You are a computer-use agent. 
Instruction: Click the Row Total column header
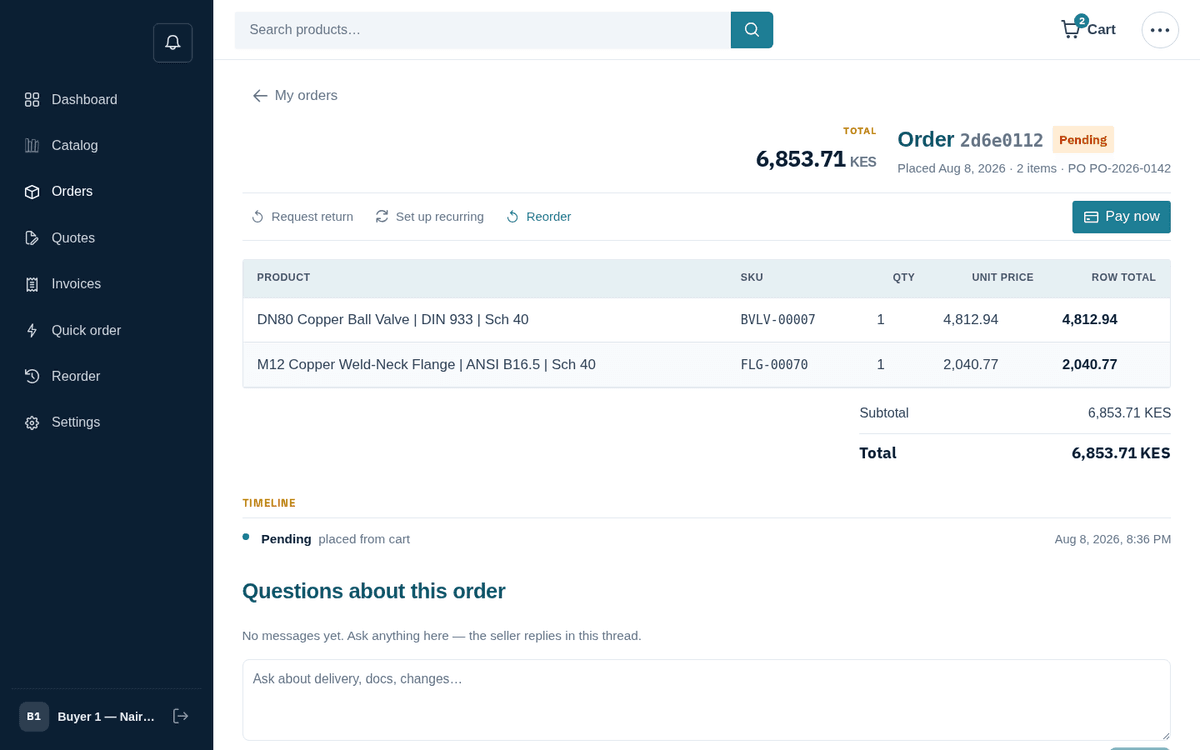[1123, 278]
